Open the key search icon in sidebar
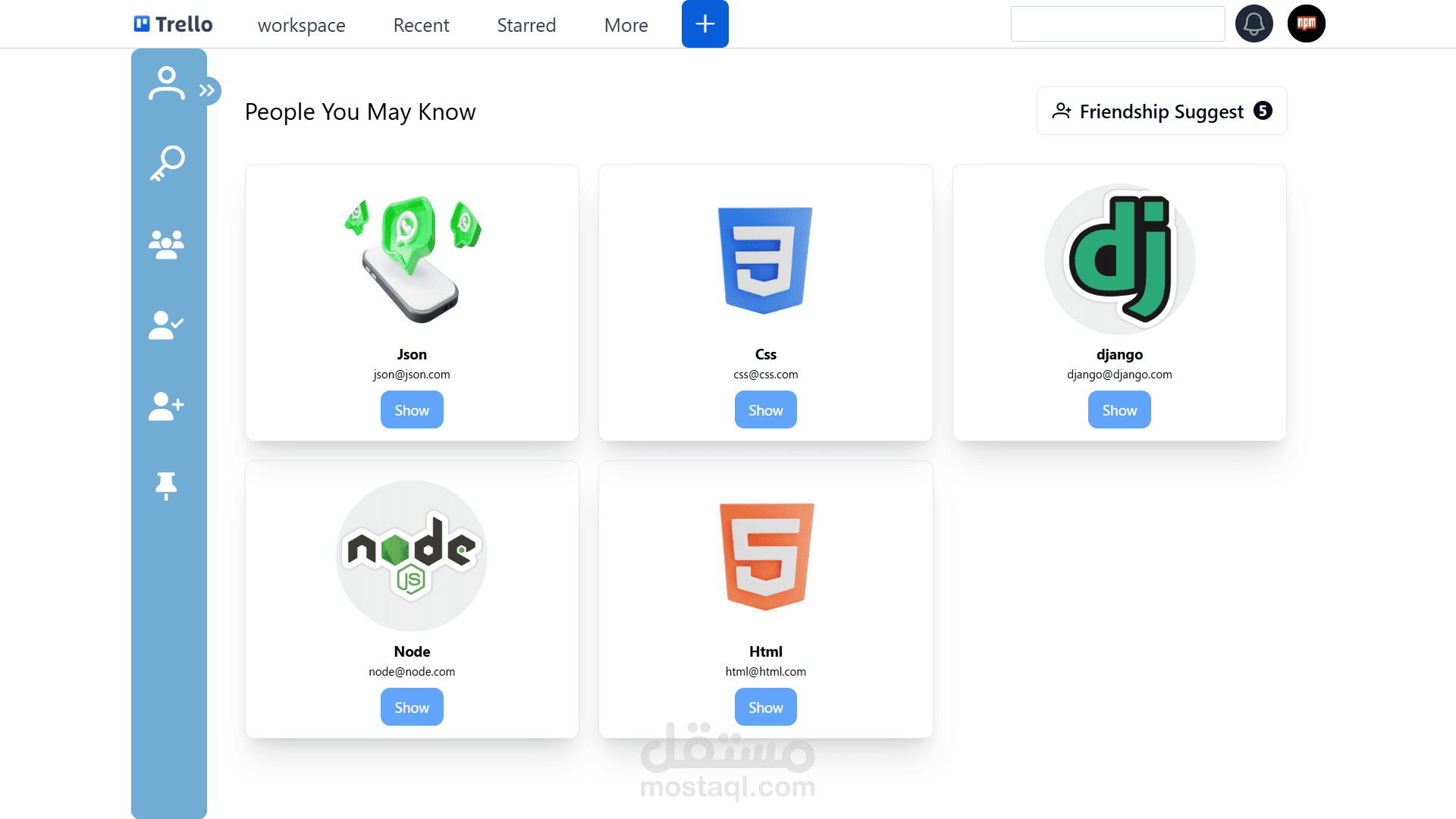Image resolution: width=1456 pixels, height=819 pixels. click(x=167, y=163)
